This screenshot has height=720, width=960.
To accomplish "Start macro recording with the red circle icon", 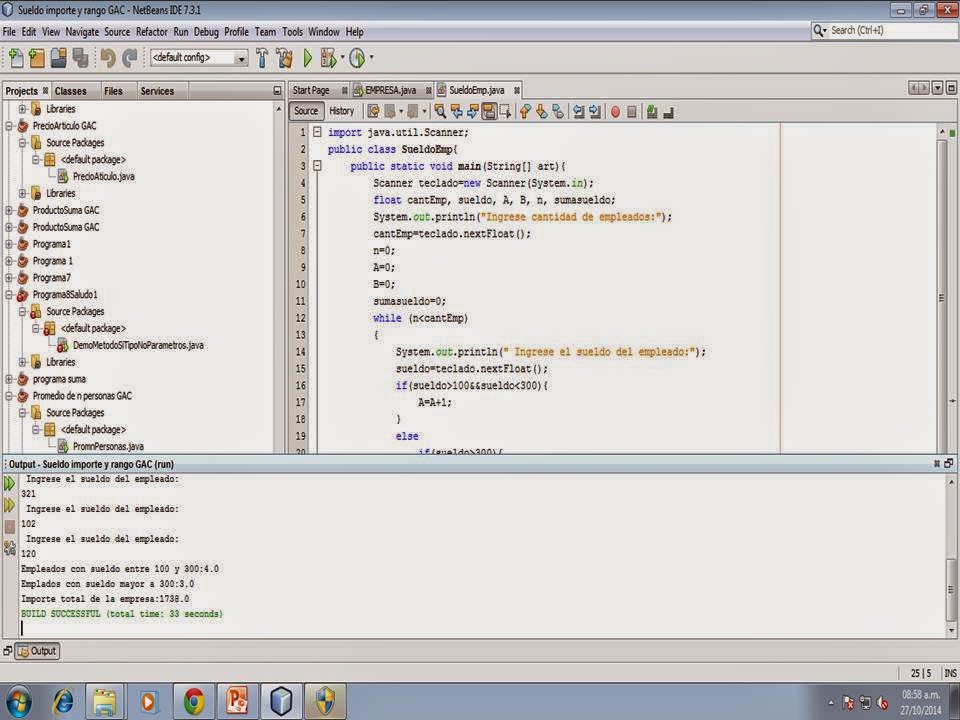I will click(x=613, y=111).
